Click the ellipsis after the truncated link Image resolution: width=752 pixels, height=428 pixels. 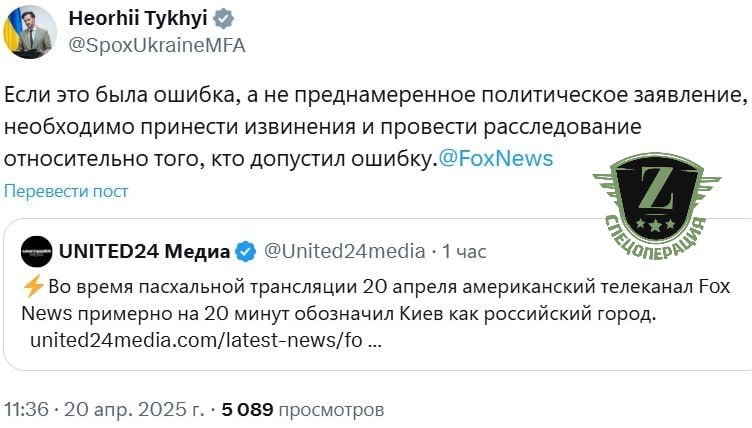(x=373, y=340)
